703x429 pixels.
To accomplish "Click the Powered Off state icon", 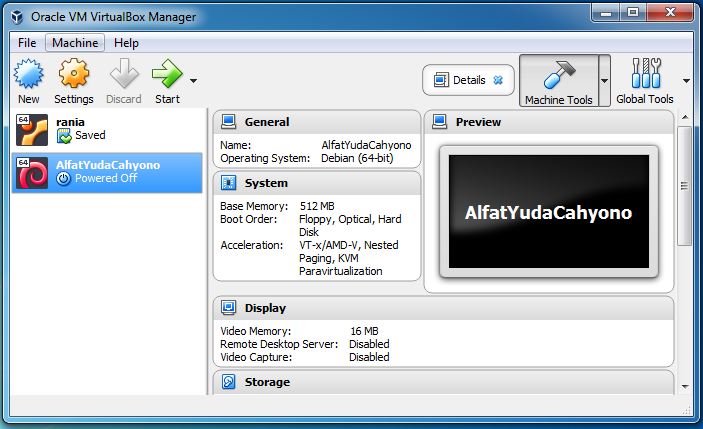I will [64, 179].
